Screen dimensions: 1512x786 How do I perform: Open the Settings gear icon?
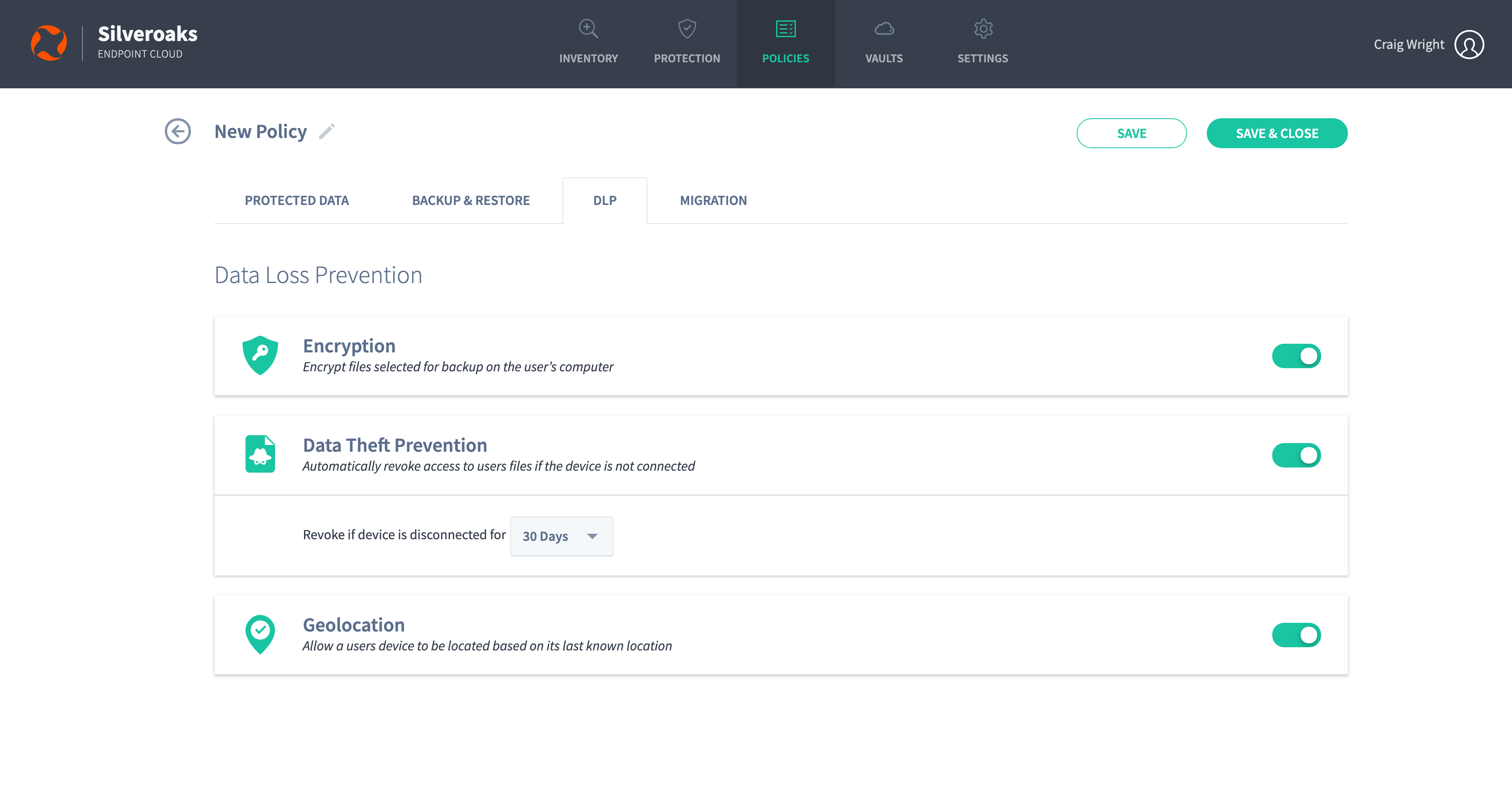pyautogui.click(x=983, y=29)
